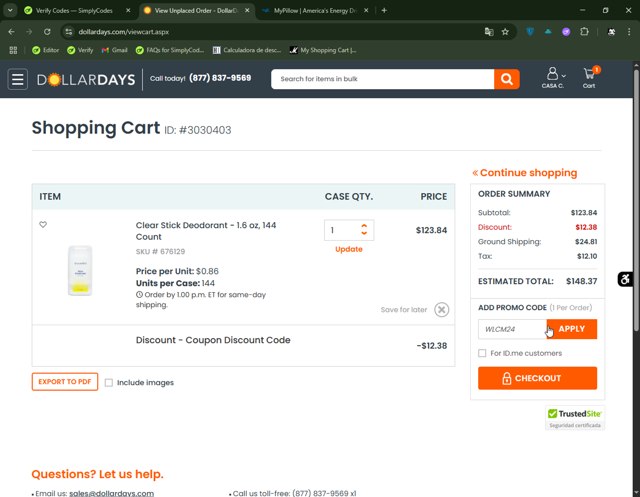The image size is (640, 497).
Task: Click the purple round extension icon
Action: coord(566,32)
